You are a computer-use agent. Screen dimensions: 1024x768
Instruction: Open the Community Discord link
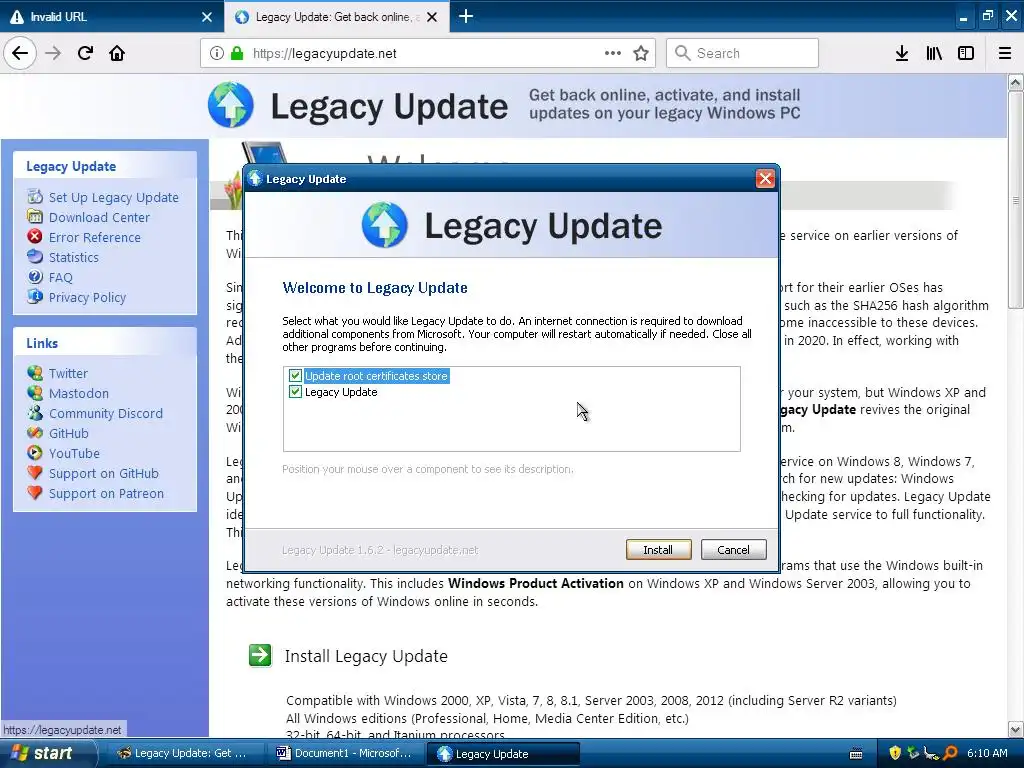point(106,413)
